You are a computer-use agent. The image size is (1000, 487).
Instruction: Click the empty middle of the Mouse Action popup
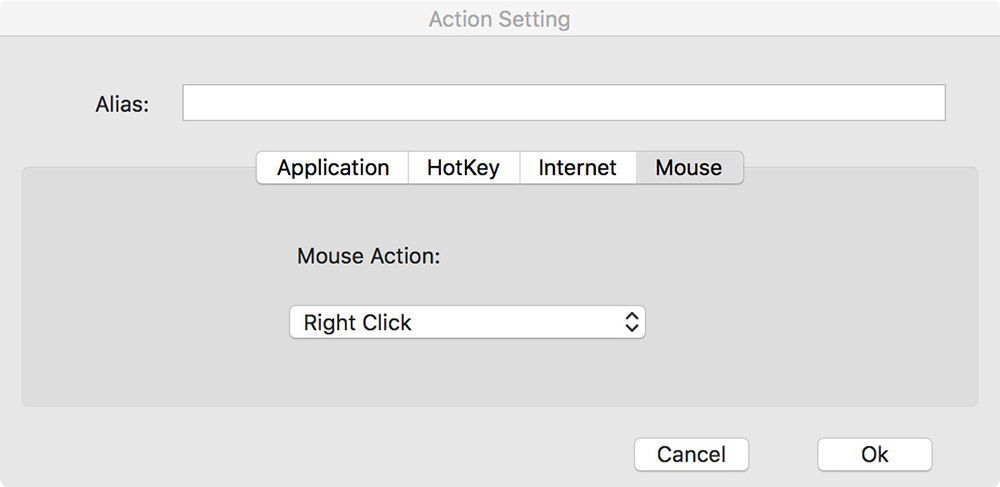(517, 323)
